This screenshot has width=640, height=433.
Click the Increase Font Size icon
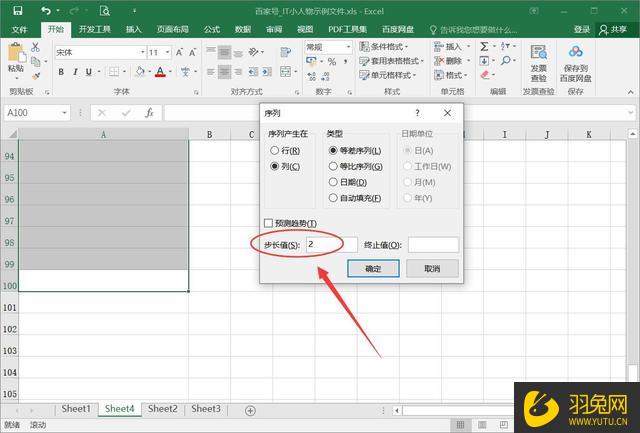[x=179, y=52]
